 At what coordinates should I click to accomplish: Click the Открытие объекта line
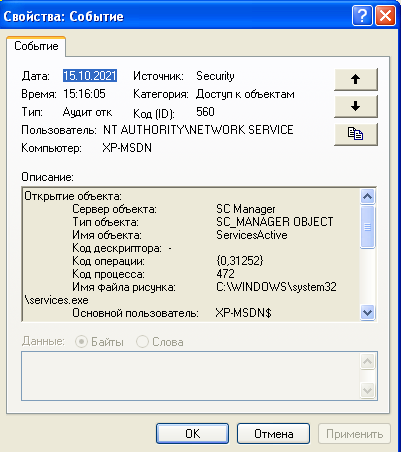click(73, 196)
